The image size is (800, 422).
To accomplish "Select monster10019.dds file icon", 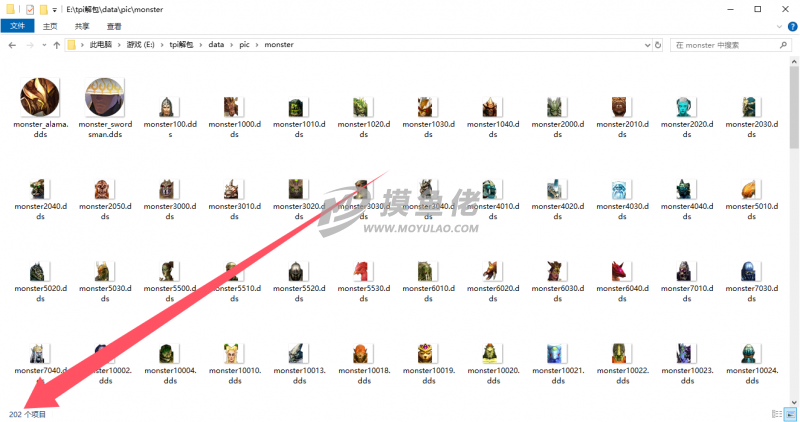I will point(426,354).
